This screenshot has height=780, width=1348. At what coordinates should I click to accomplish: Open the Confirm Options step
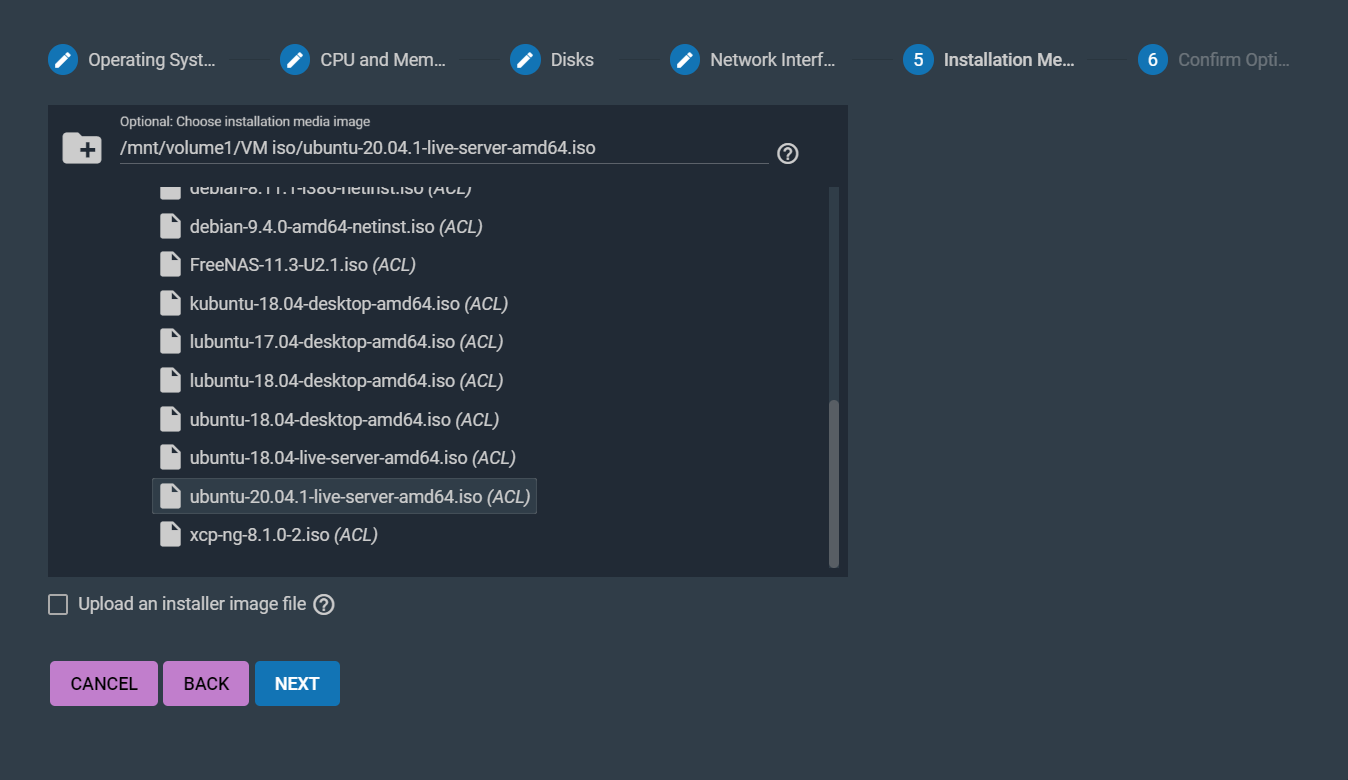pos(1152,59)
